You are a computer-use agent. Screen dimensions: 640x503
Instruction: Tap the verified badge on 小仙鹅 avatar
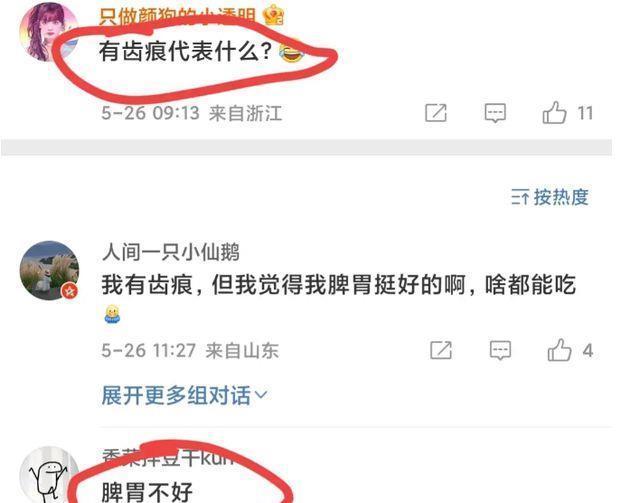pyautogui.click(x=70, y=291)
